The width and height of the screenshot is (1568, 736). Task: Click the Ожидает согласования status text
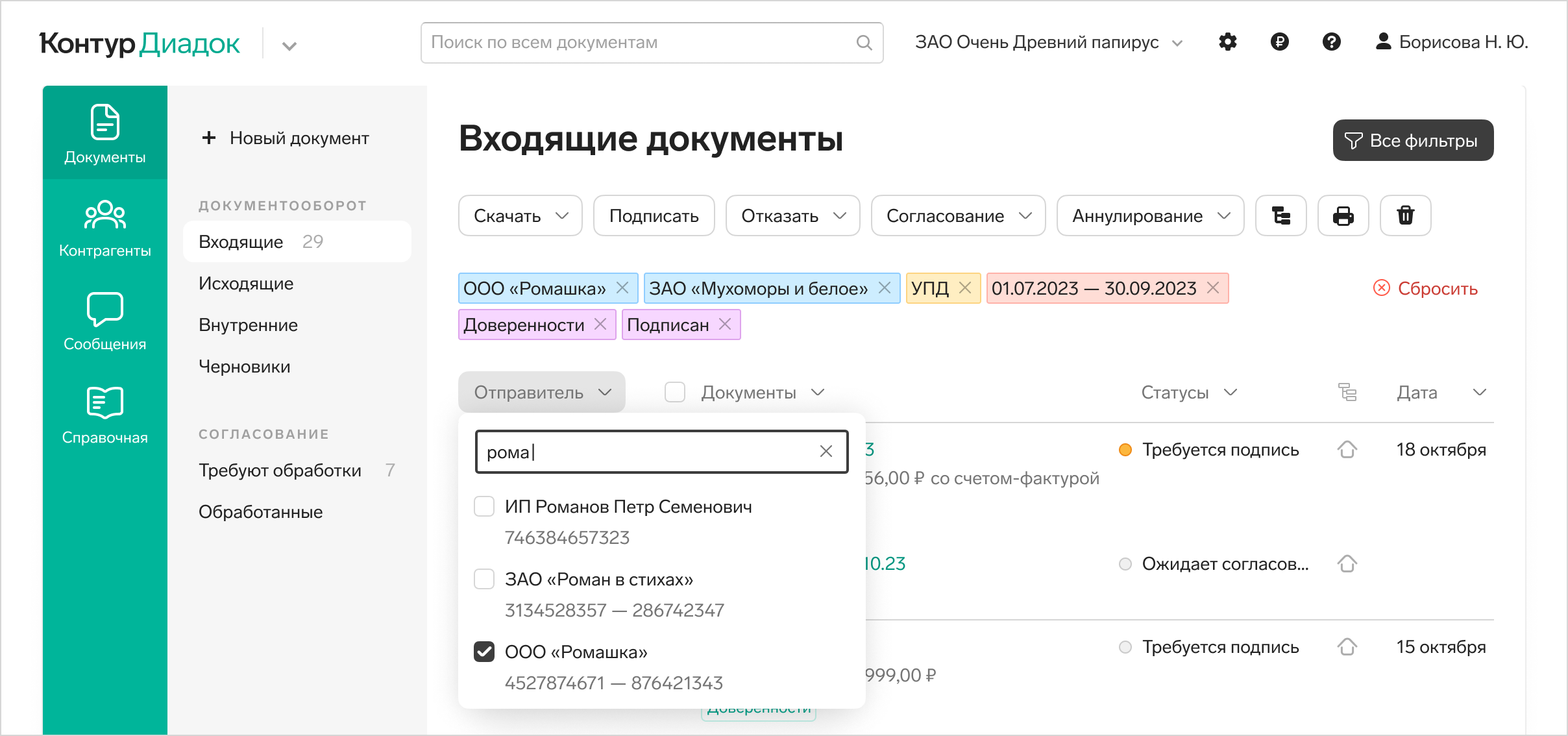click(x=1225, y=563)
